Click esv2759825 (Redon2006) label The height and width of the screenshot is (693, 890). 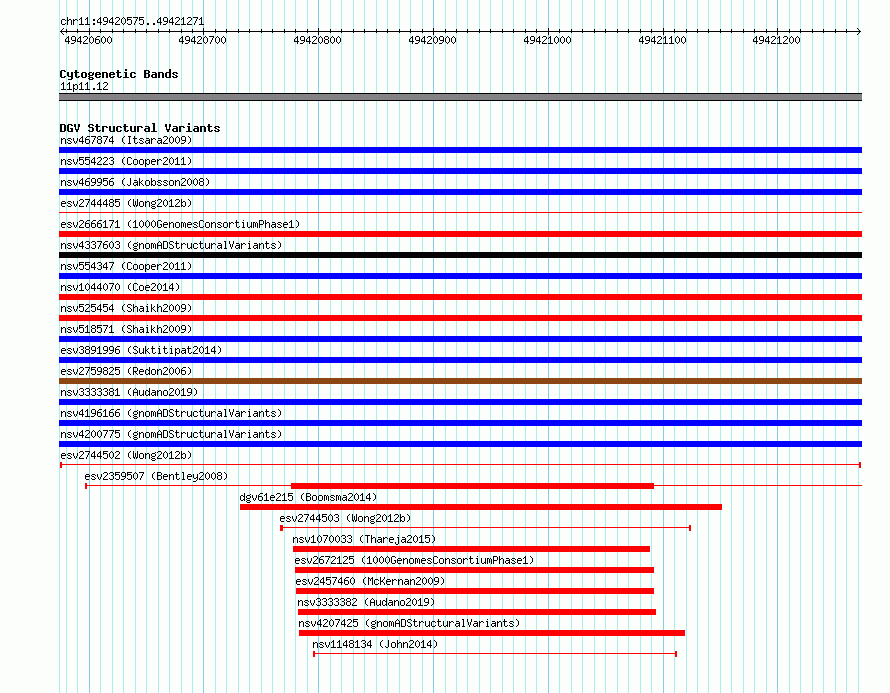coord(126,371)
